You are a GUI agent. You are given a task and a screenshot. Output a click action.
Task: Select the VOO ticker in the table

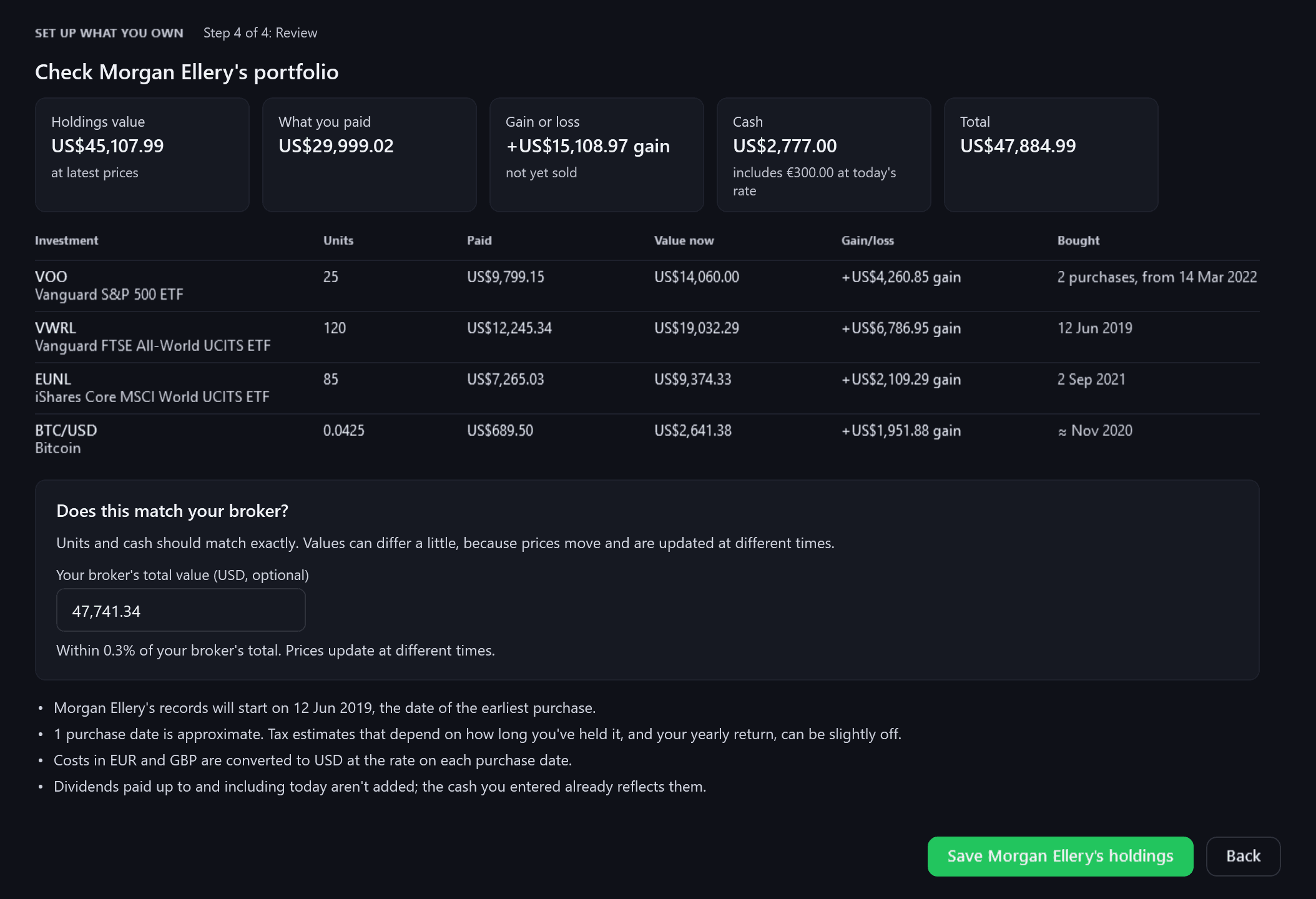point(51,277)
